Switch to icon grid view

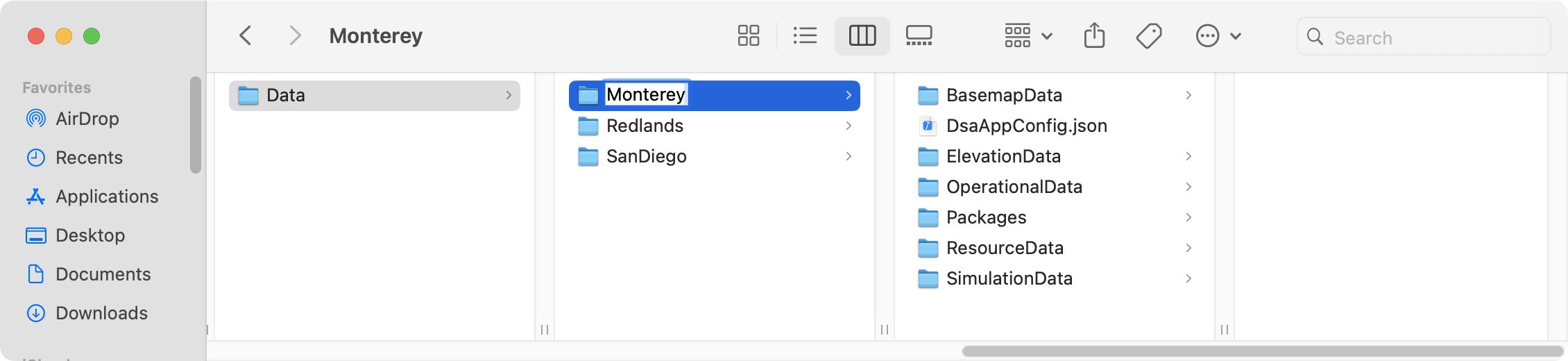click(x=749, y=35)
